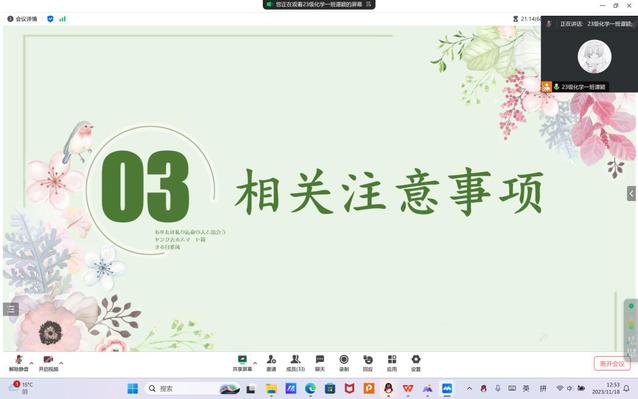Open Microsoft Store taskbar icon
This screenshot has width=638, height=399.
pos(330,389)
